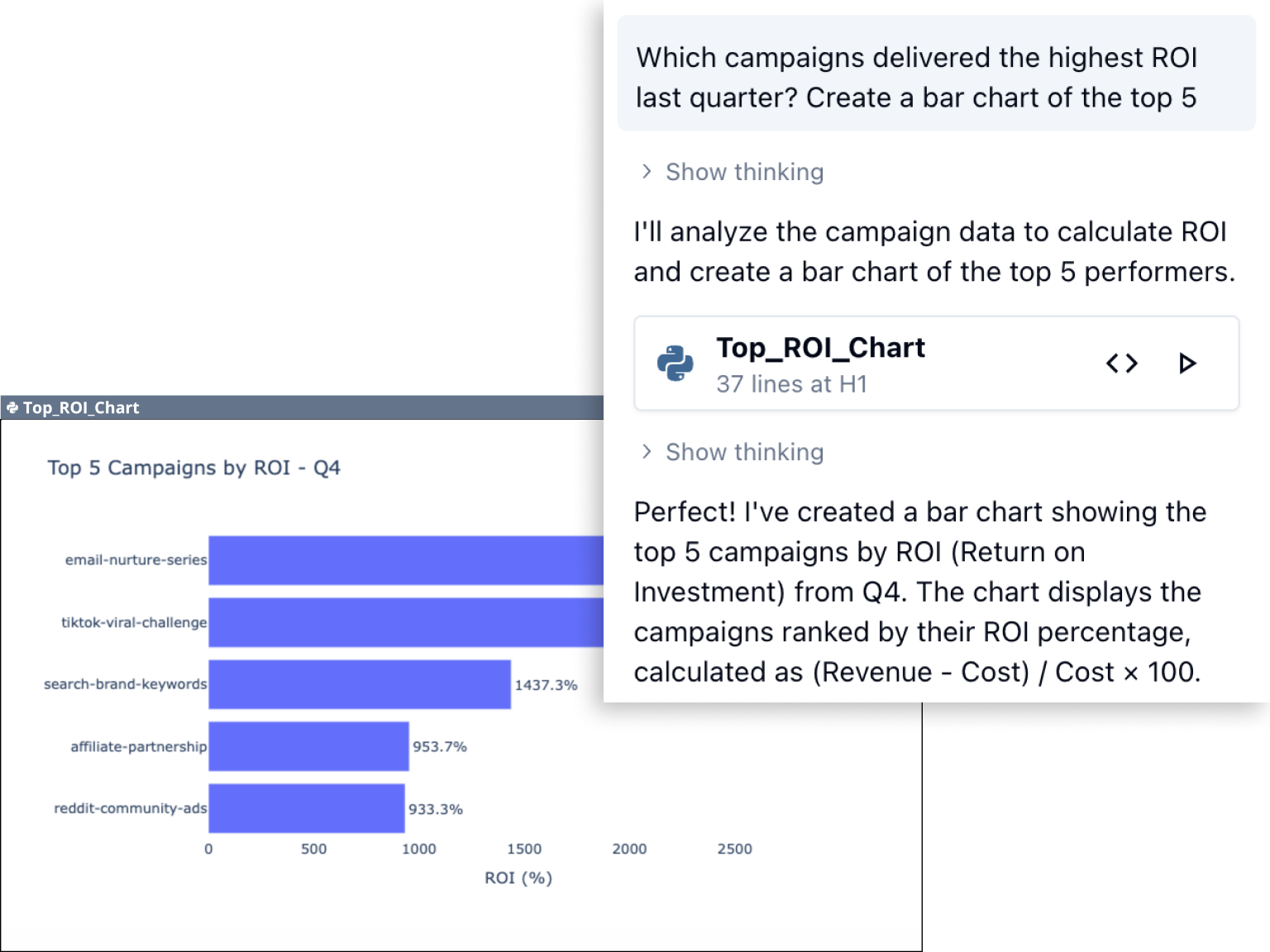The image size is (1270, 952).
Task: Click the chart title 'Top 5 Campaigns by ROI - Q4'
Action: click(x=194, y=468)
